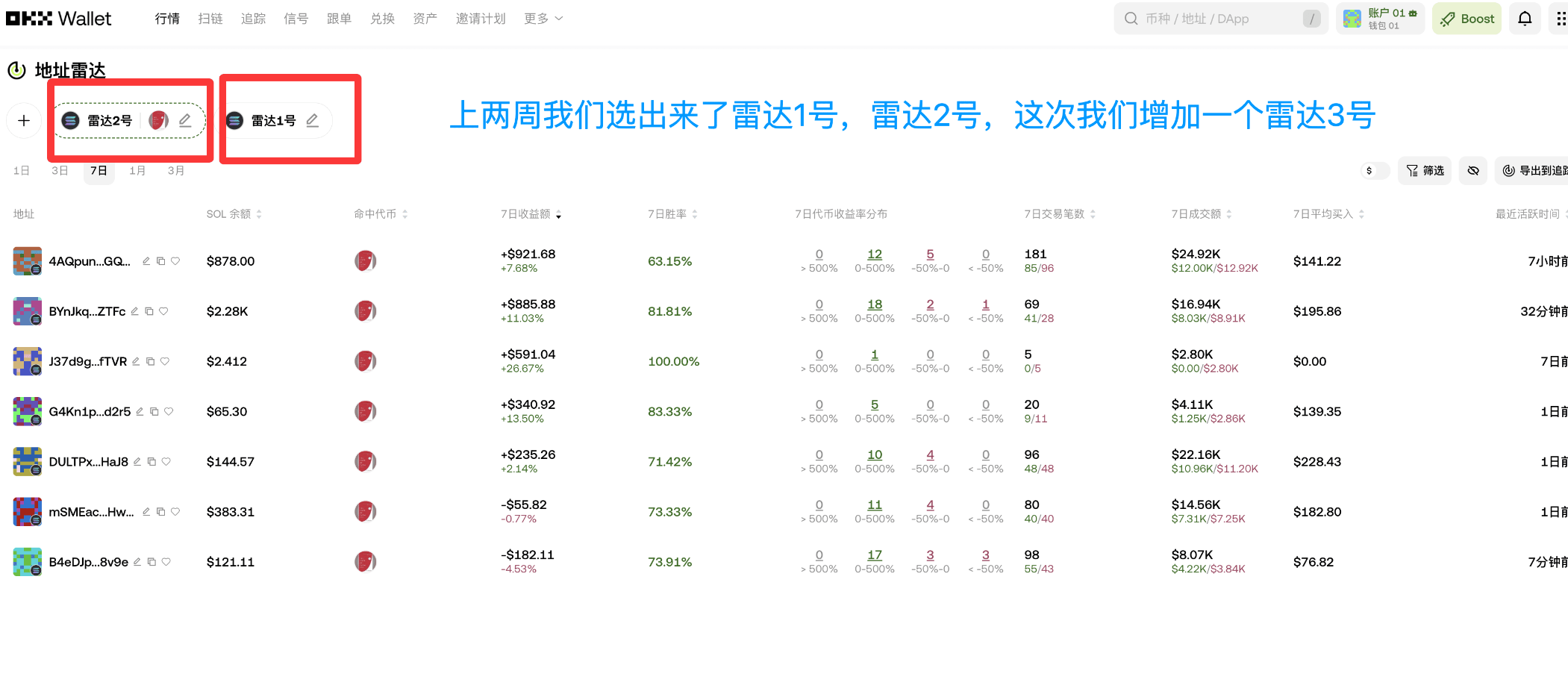Click the Boost button
The image size is (1568, 700).
pyautogui.click(x=1467, y=19)
